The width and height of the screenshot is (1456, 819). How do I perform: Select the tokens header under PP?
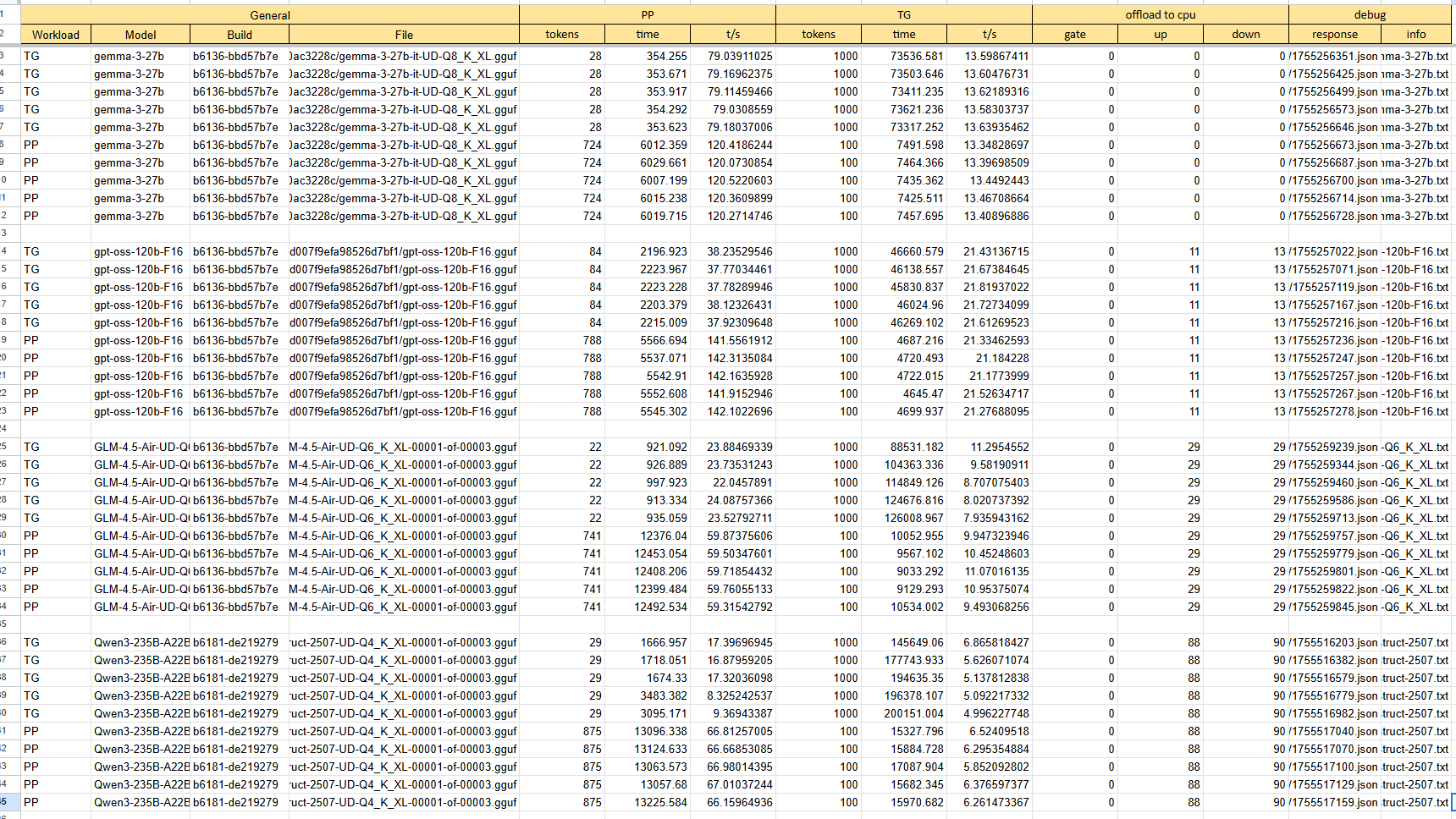[562, 35]
